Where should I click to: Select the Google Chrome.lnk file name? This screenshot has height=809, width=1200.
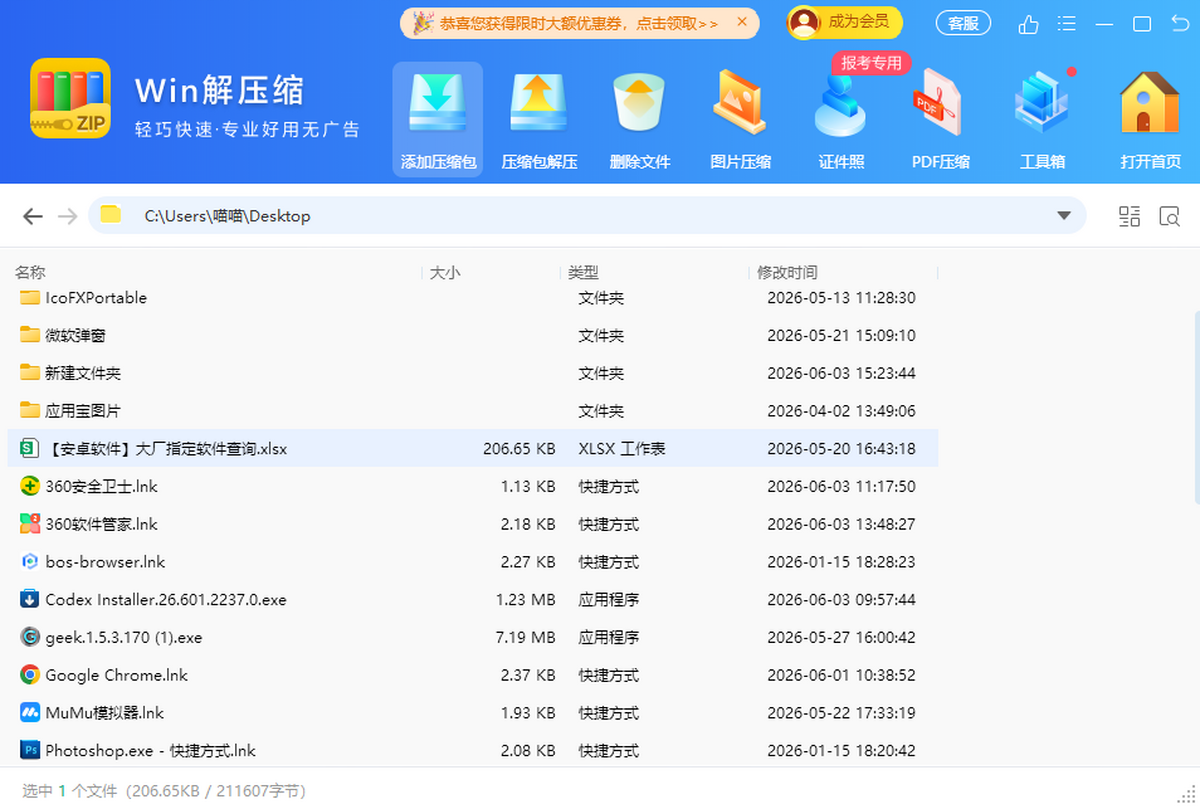pyautogui.click(x=116, y=675)
